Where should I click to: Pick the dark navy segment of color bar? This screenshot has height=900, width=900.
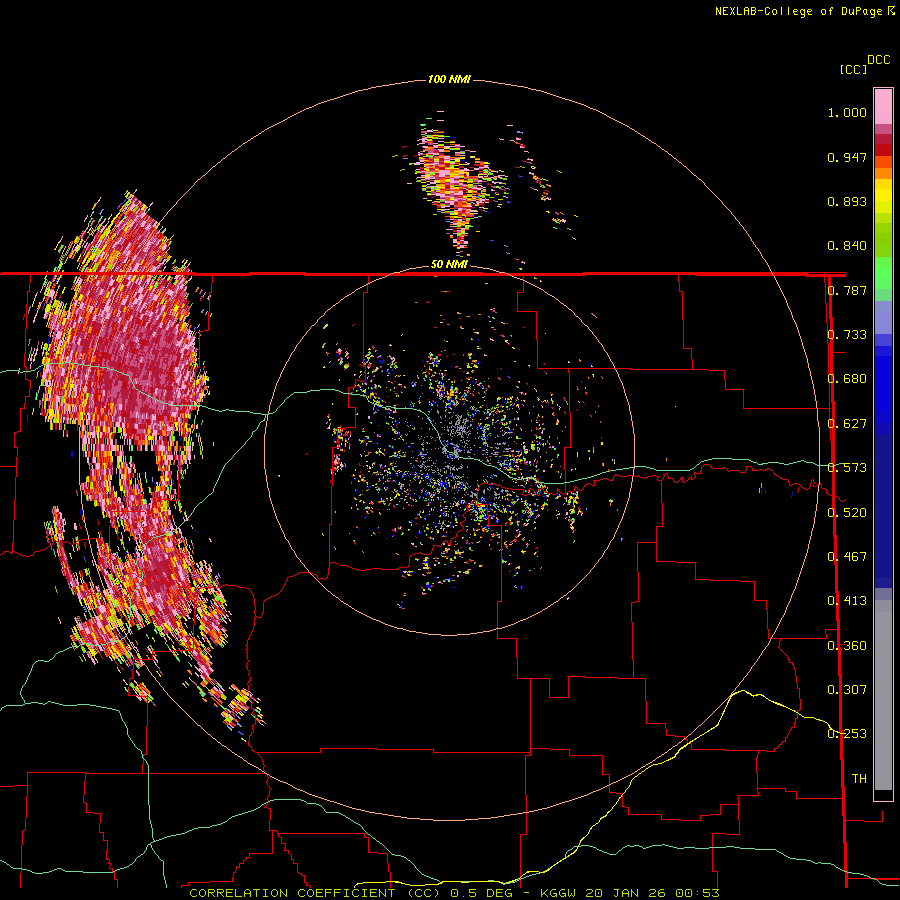pyautogui.click(x=883, y=511)
